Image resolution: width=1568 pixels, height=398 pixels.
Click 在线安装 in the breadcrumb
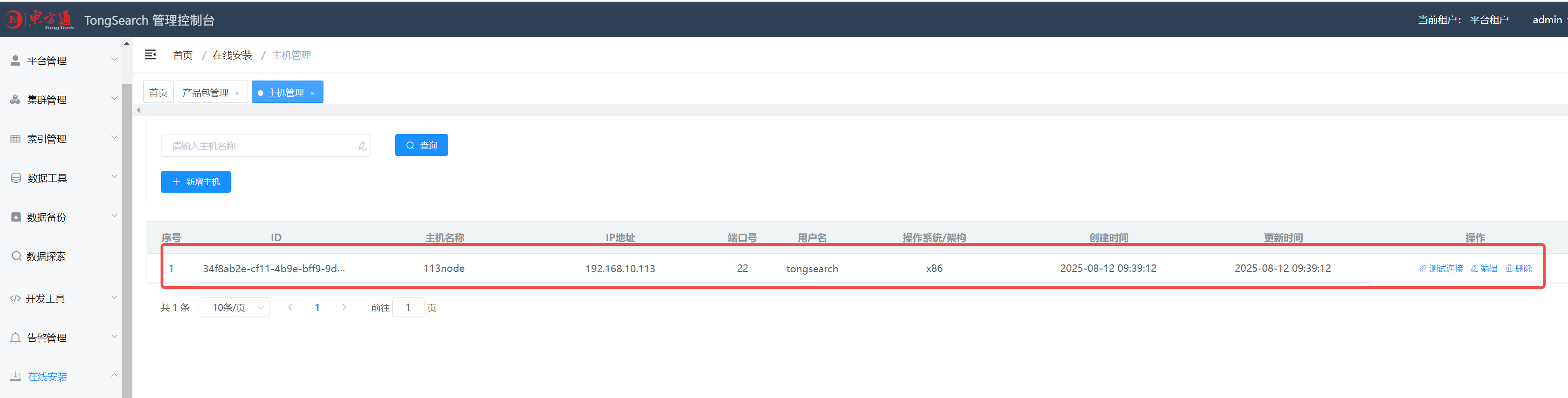[232, 55]
